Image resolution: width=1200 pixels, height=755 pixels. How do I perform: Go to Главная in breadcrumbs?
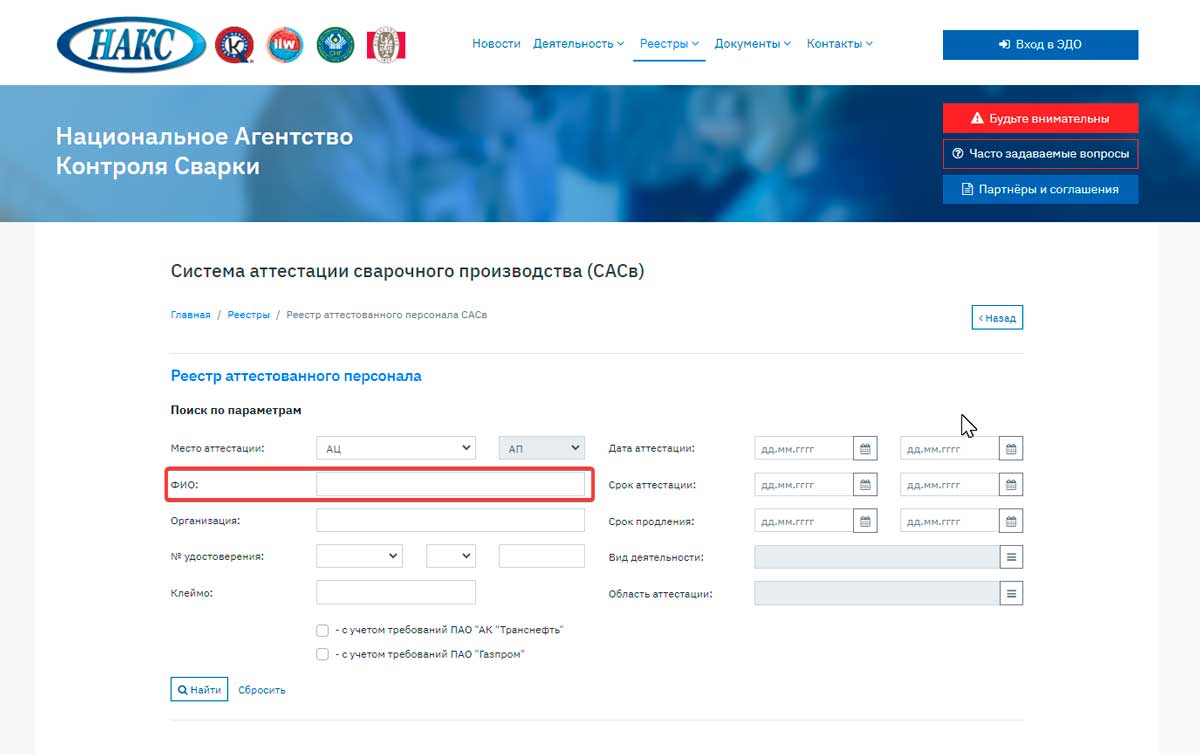click(x=190, y=315)
